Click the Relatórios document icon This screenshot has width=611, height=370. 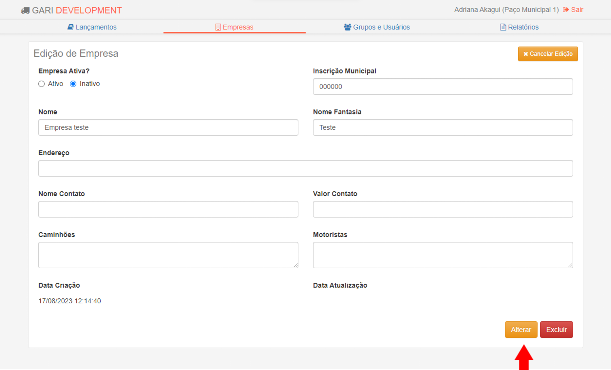click(x=503, y=27)
